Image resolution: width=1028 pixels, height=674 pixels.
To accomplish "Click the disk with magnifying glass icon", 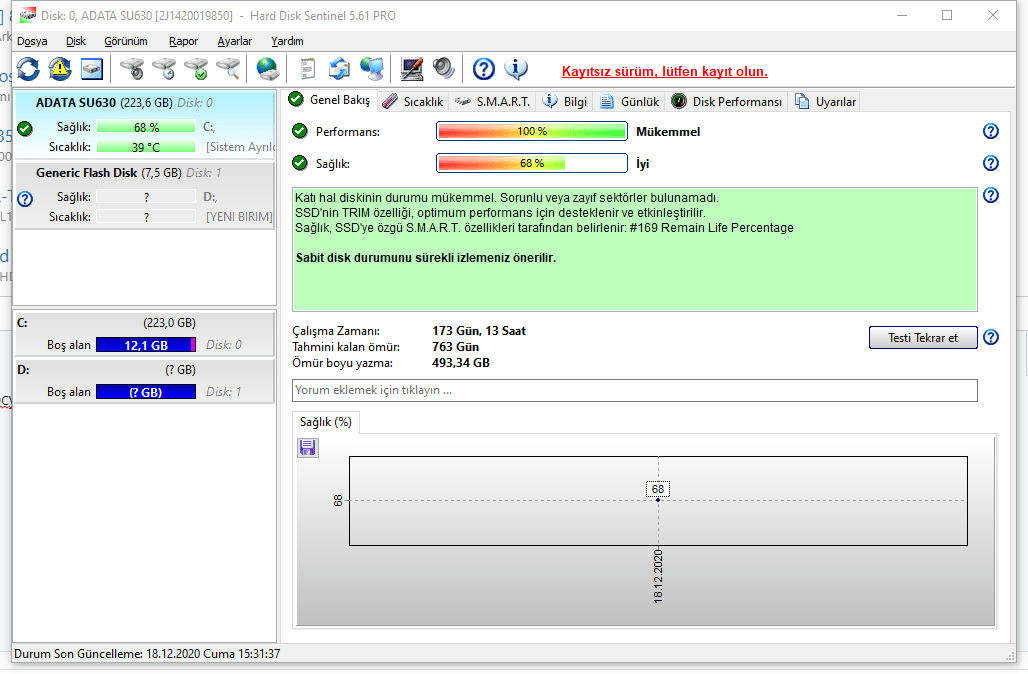I will [x=228, y=69].
